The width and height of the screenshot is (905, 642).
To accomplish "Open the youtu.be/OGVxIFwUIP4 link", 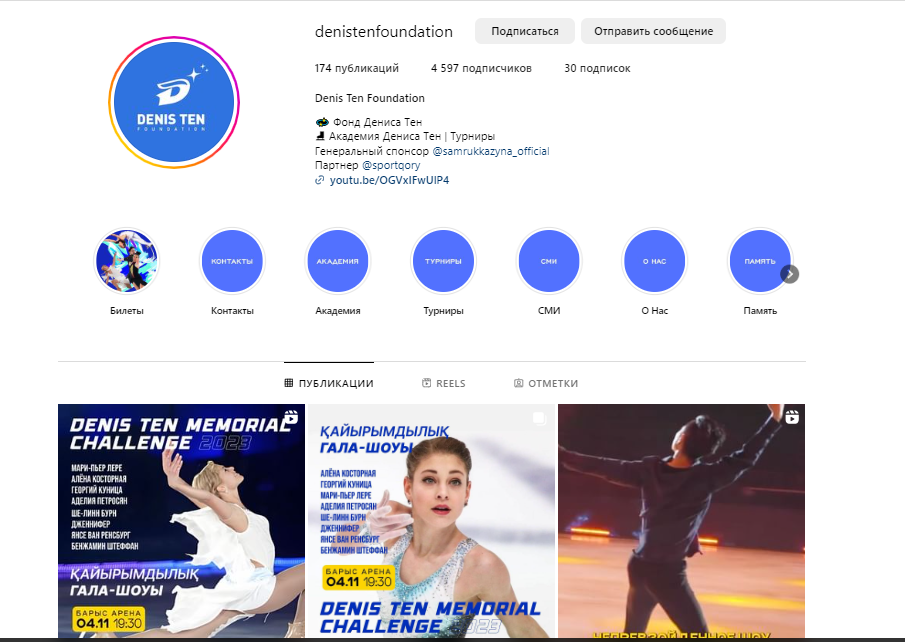I will coord(389,180).
